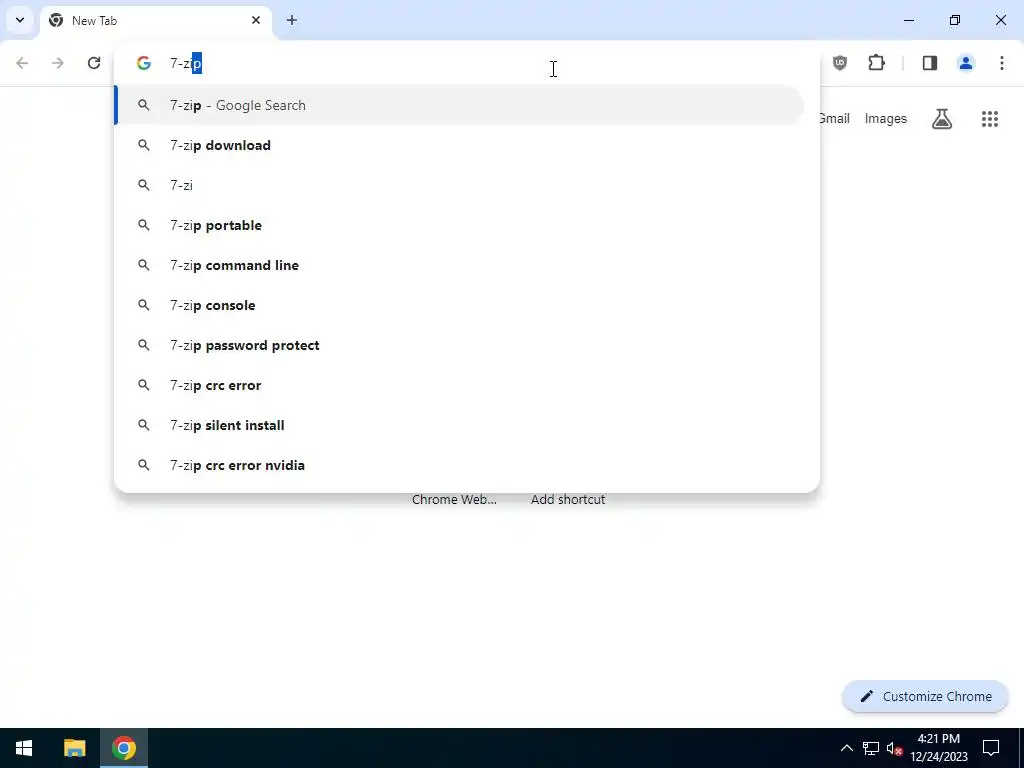
Task: Open the notification center icon
Action: click(991, 748)
